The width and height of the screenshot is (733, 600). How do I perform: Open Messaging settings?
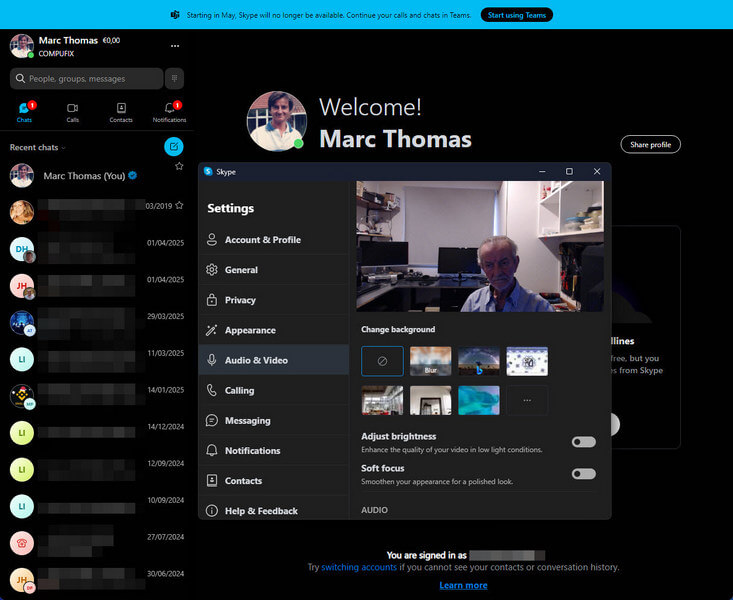pos(274,420)
